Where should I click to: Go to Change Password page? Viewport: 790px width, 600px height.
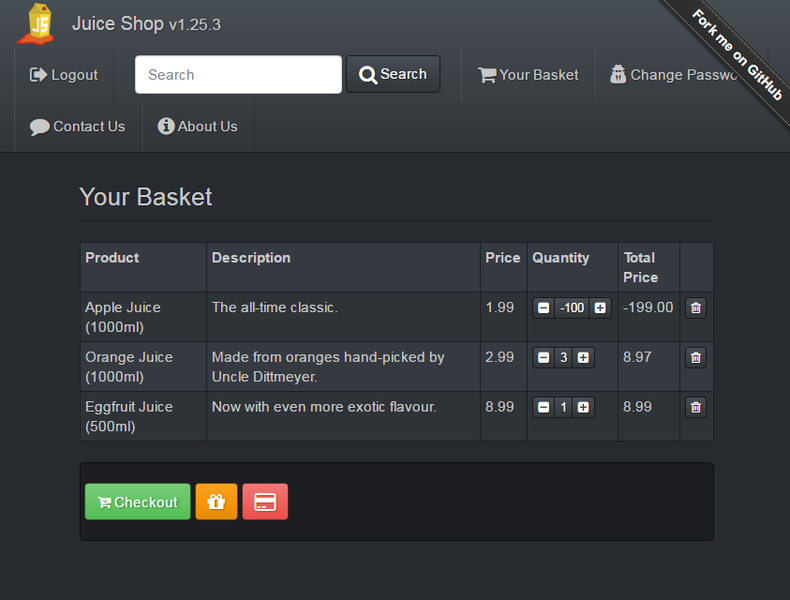tap(680, 75)
